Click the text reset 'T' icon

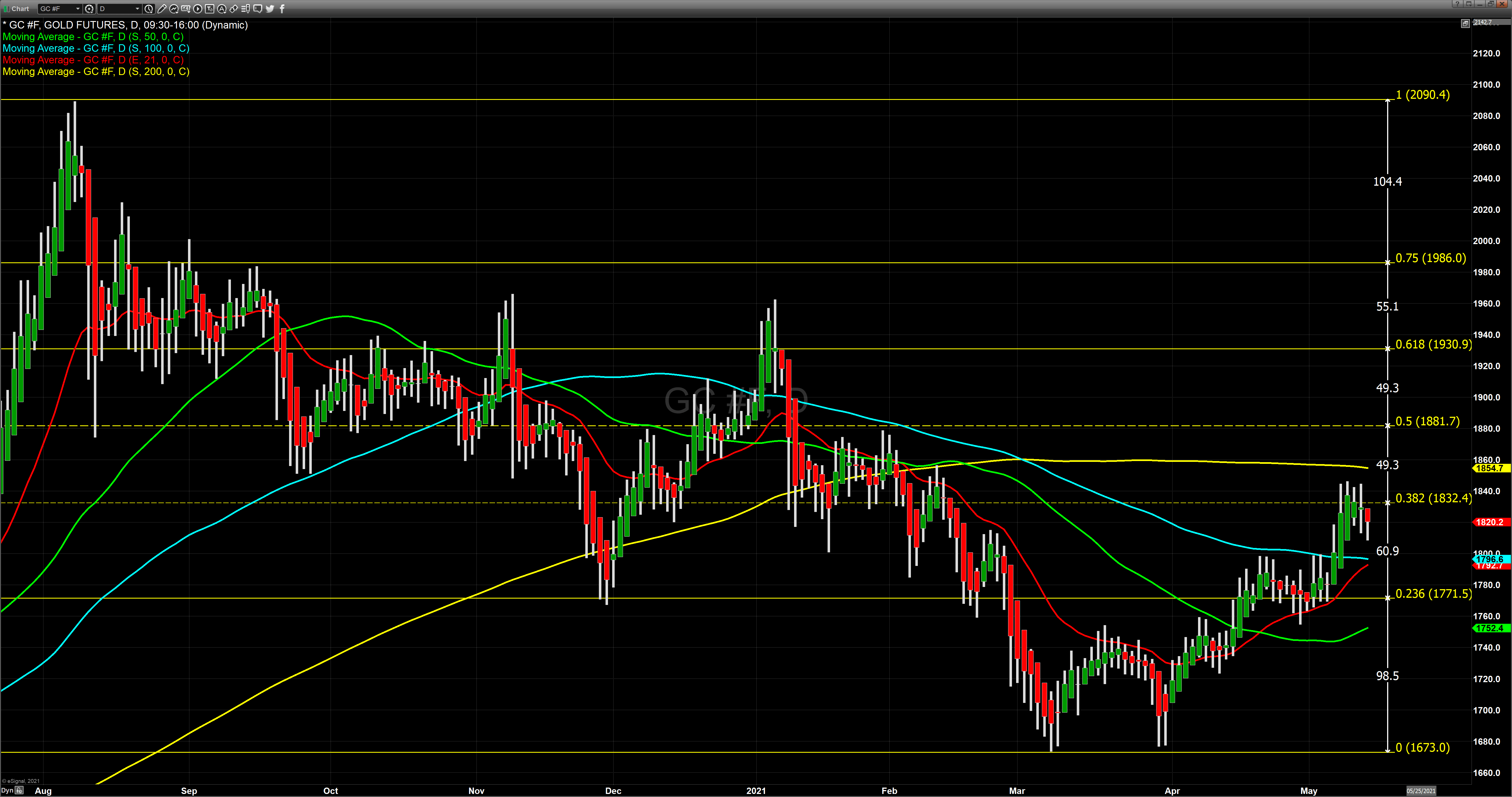coord(210,9)
